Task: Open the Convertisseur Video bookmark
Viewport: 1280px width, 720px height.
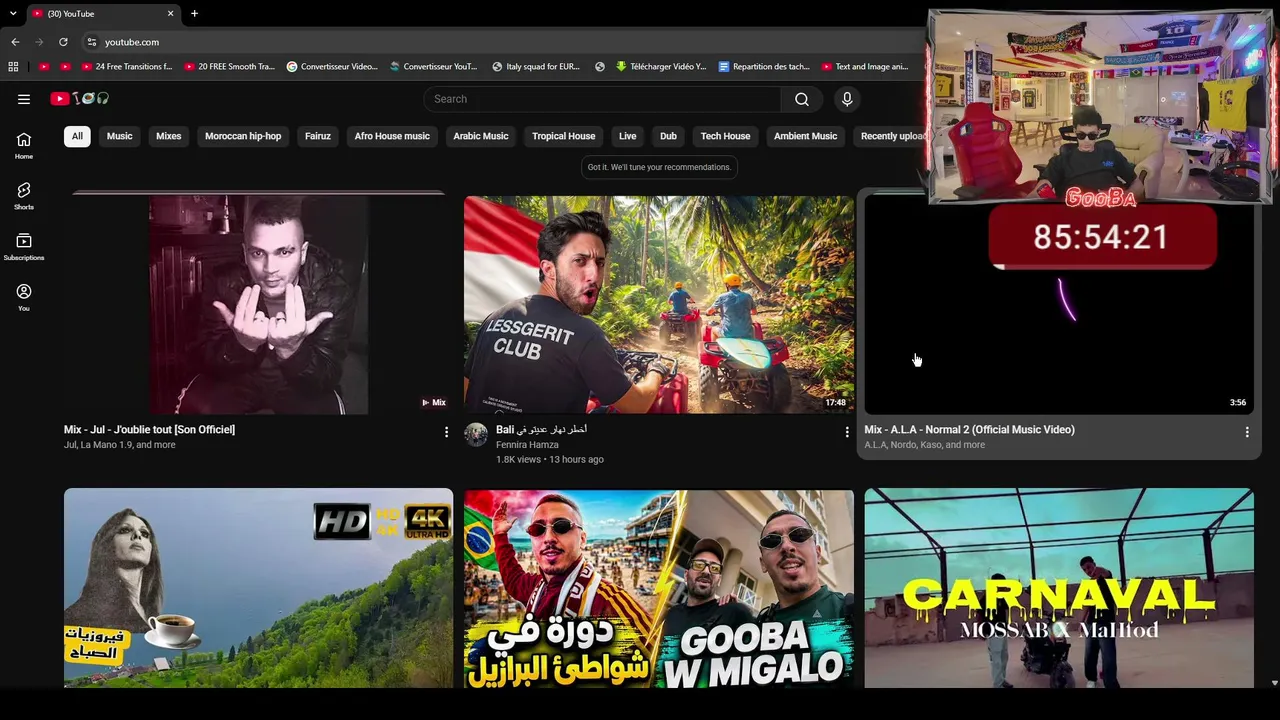Action: (332, 67)
